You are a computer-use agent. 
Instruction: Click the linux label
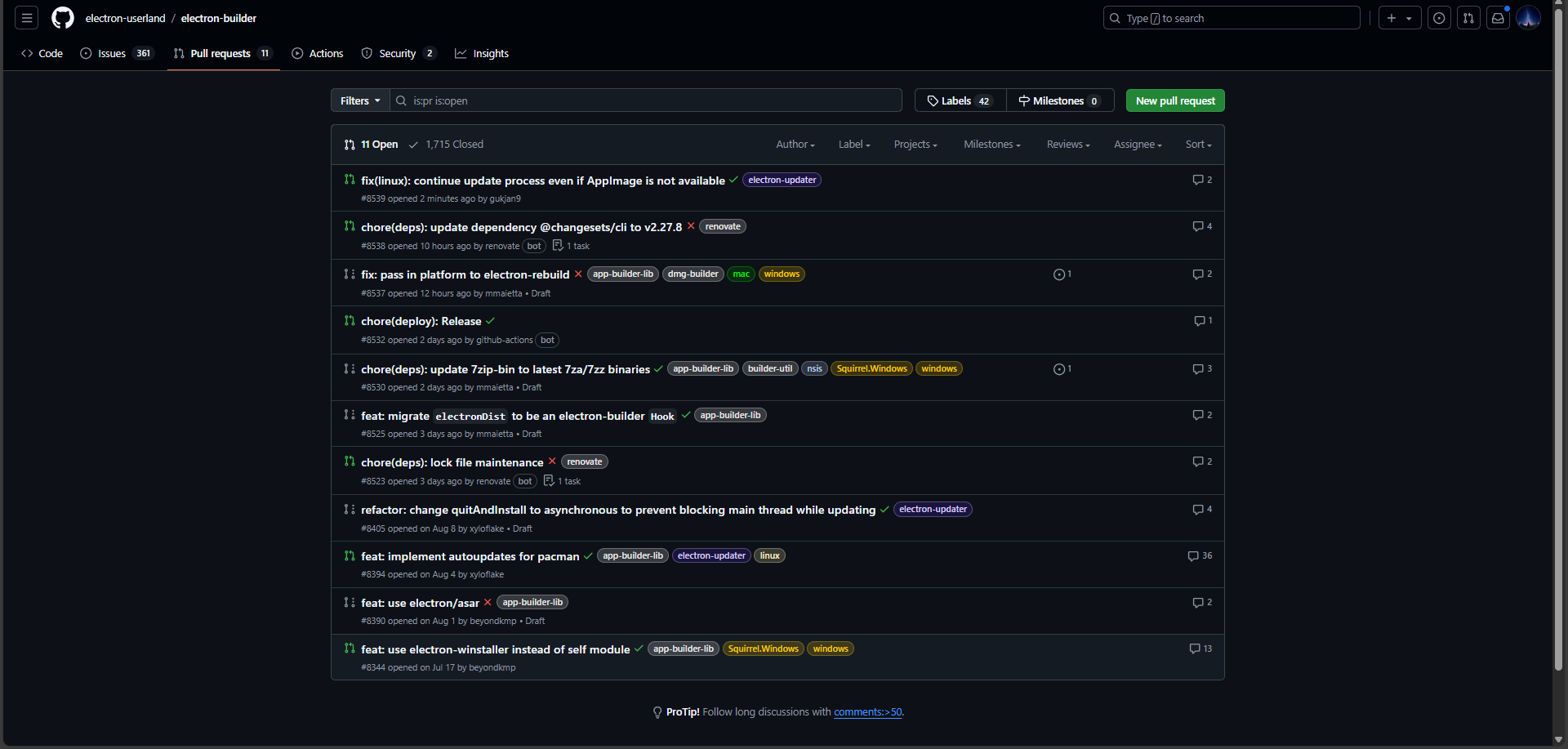769,556
